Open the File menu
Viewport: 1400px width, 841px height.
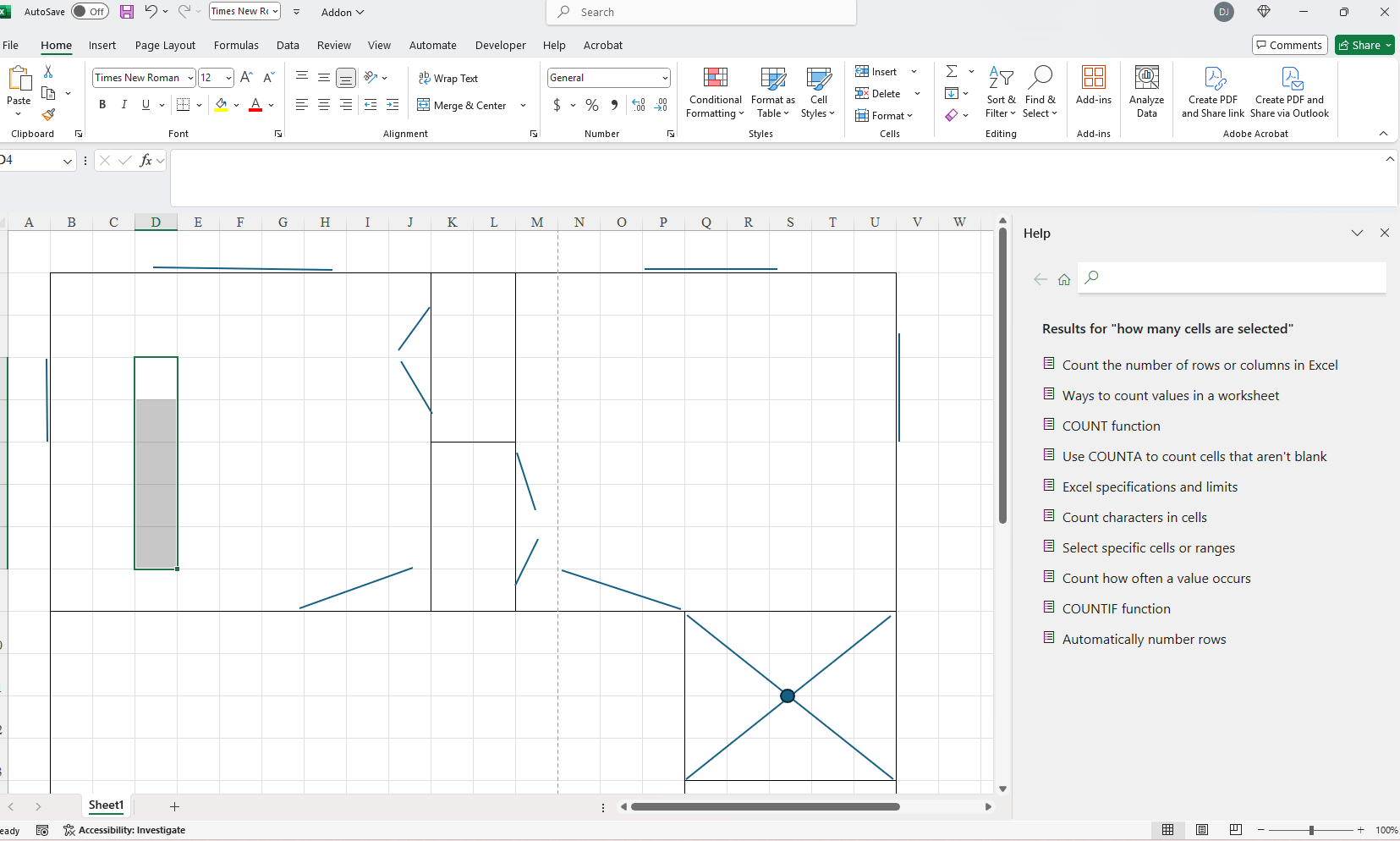tap(11, 45)
